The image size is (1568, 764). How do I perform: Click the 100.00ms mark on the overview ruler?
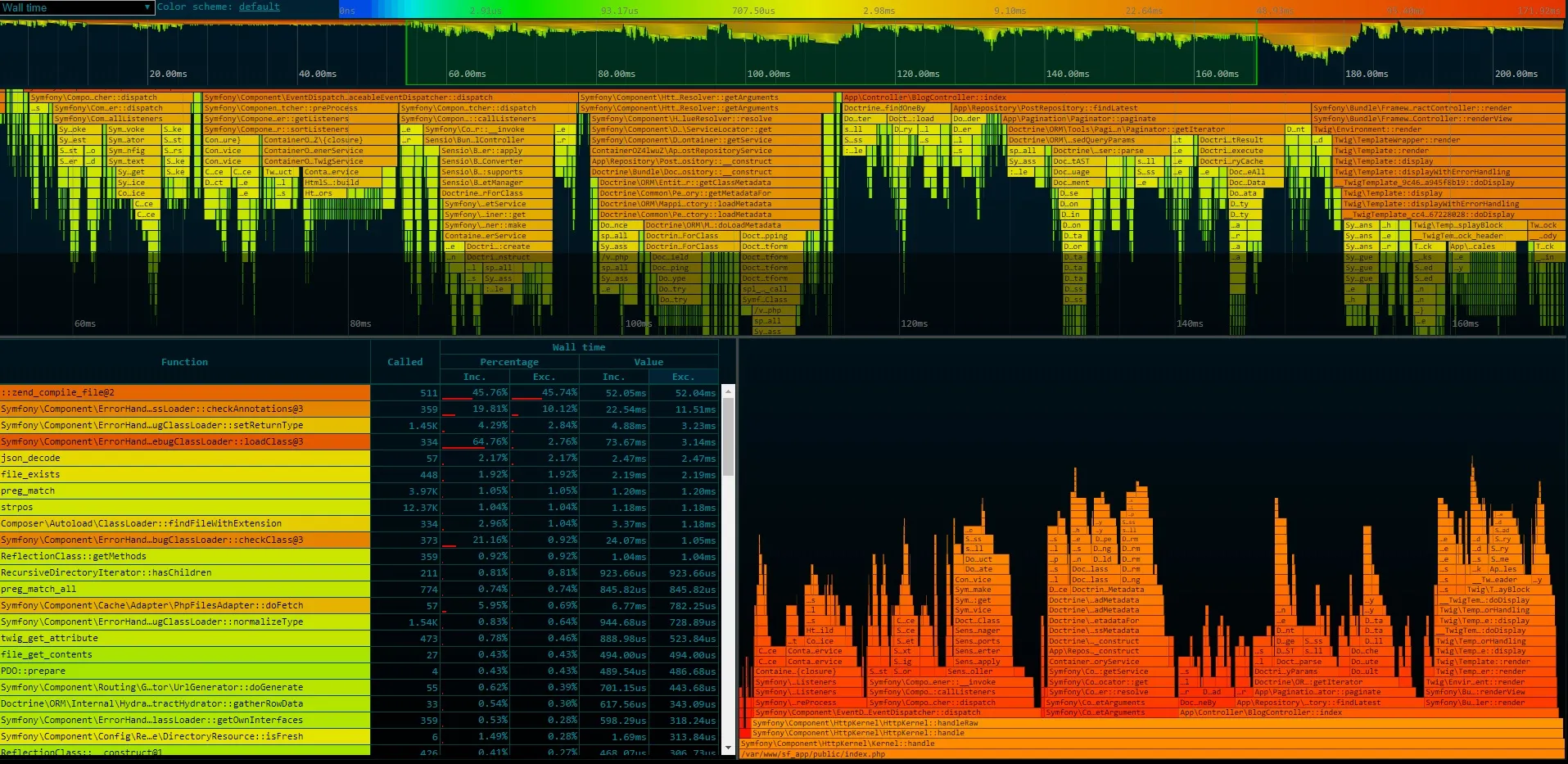[768, 74]
